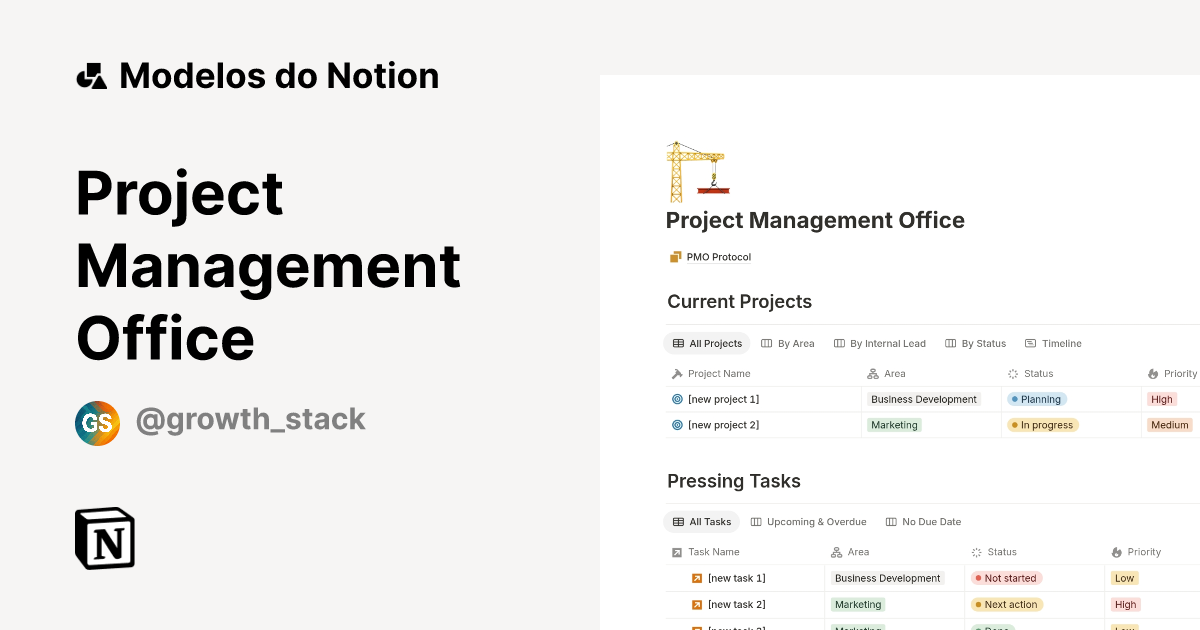Click the Priority flame icon in tasks header
1200x630 pixels.
(x=1118, y=551)
